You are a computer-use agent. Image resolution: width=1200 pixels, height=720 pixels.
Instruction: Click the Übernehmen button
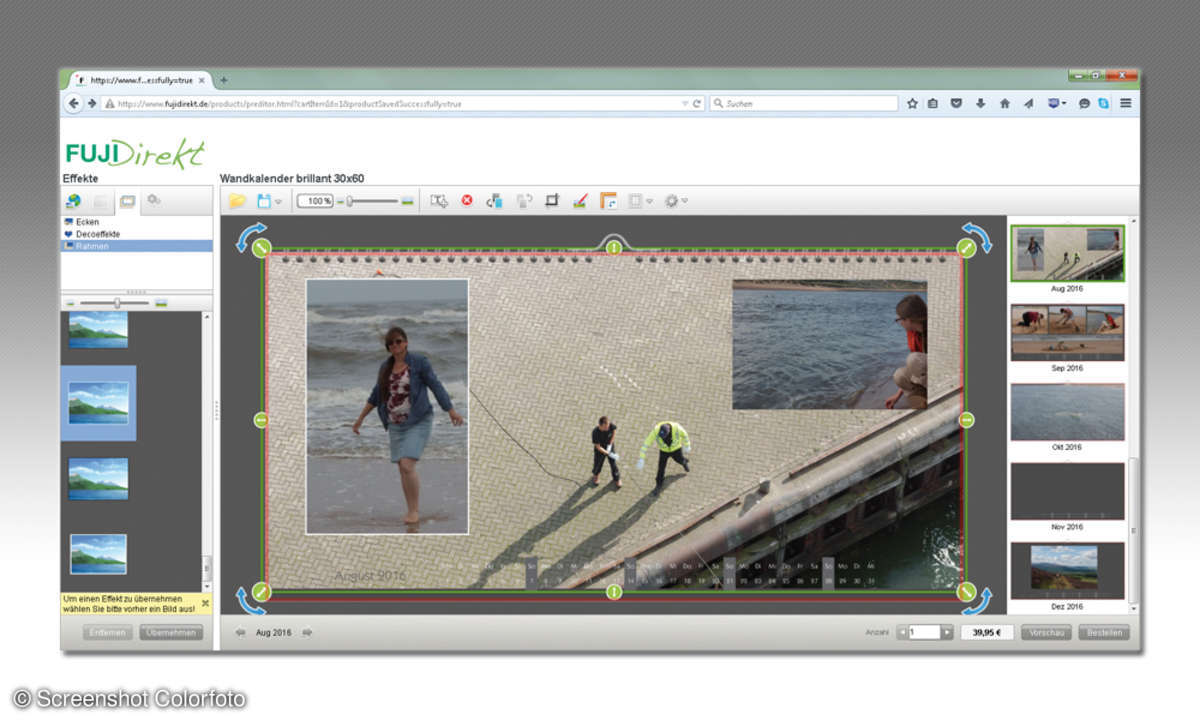(x=171, y=632)
